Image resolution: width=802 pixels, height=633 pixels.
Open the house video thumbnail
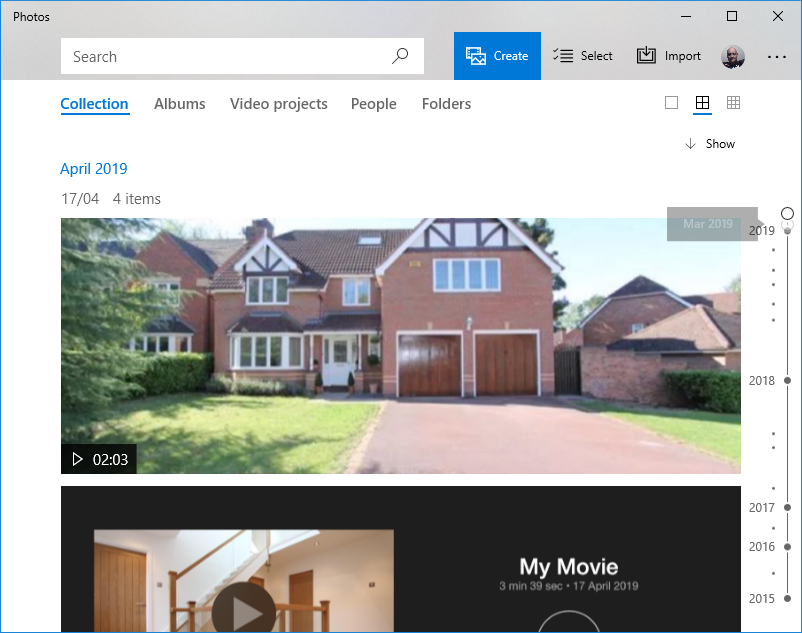(x=400, y=346)
